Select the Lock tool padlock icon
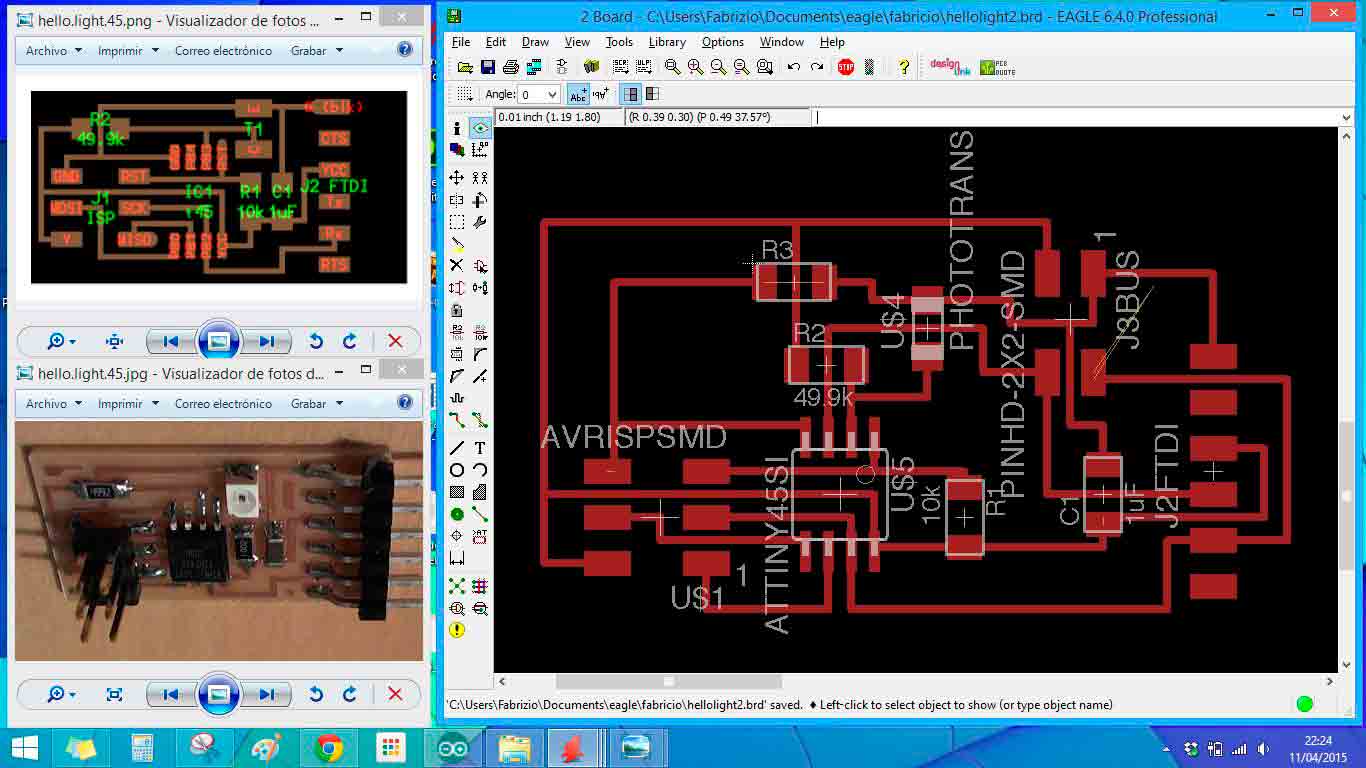The height and width of the screenshot is (768, 1366). [457, 310]
